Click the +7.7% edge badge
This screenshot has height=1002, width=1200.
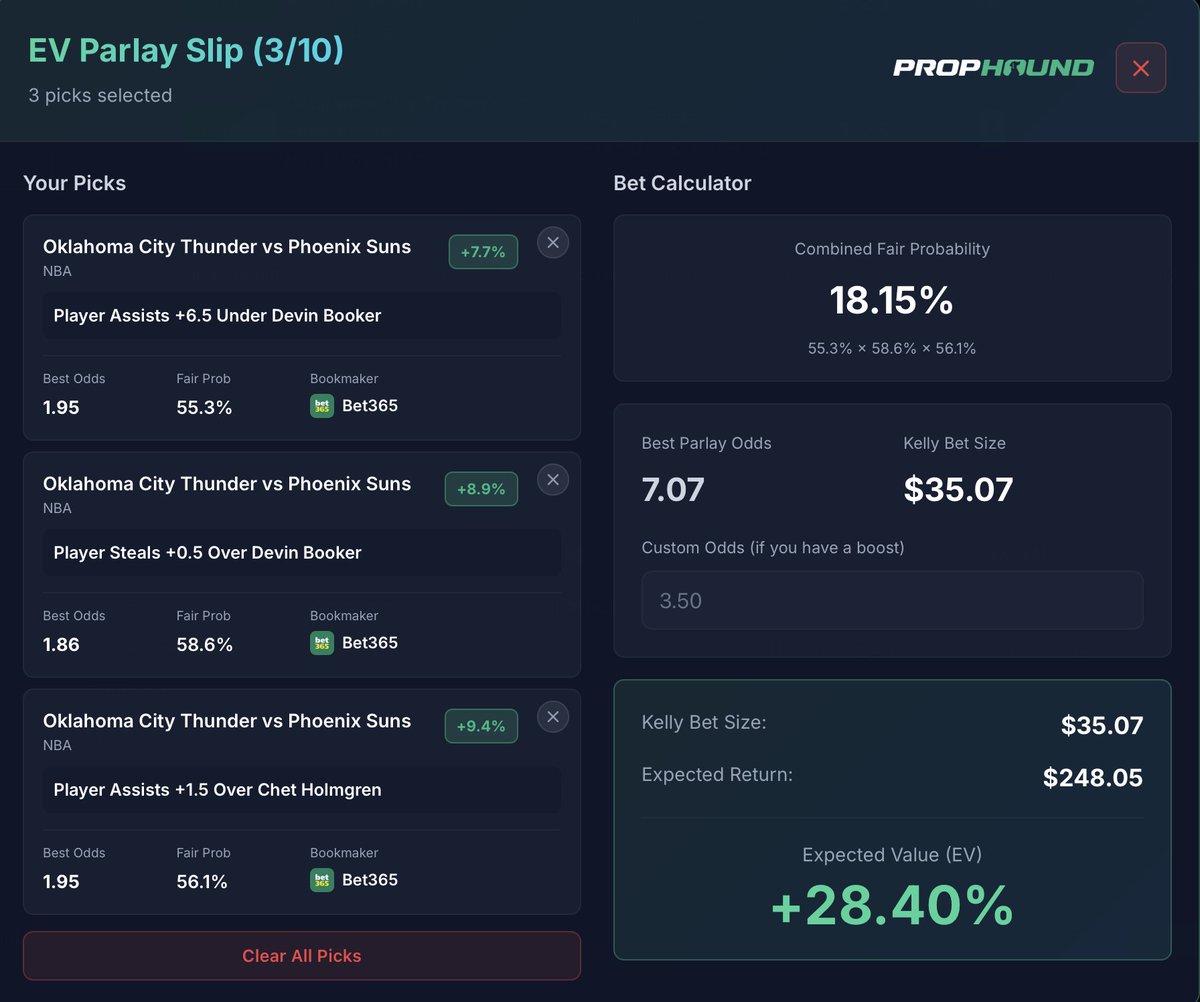coord(483,252)
